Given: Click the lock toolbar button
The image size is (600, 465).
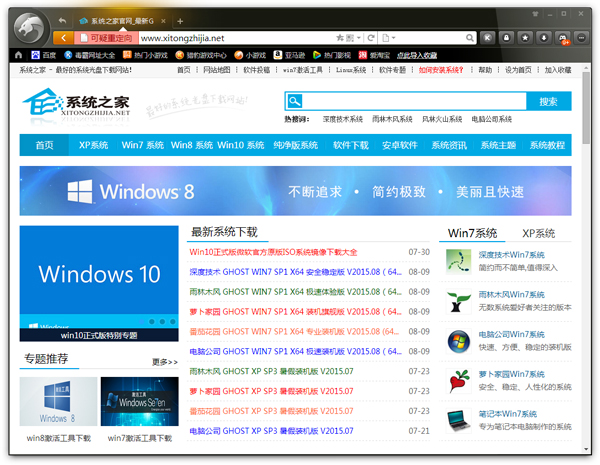Looking at the screenshot, I should click(x=506, y=38).
